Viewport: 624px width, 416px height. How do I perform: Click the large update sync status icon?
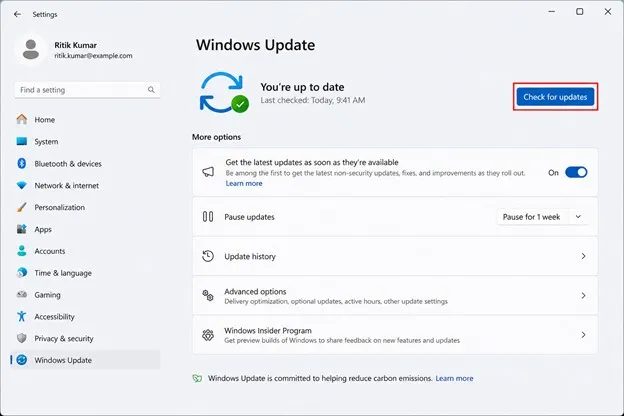(224, 92)
